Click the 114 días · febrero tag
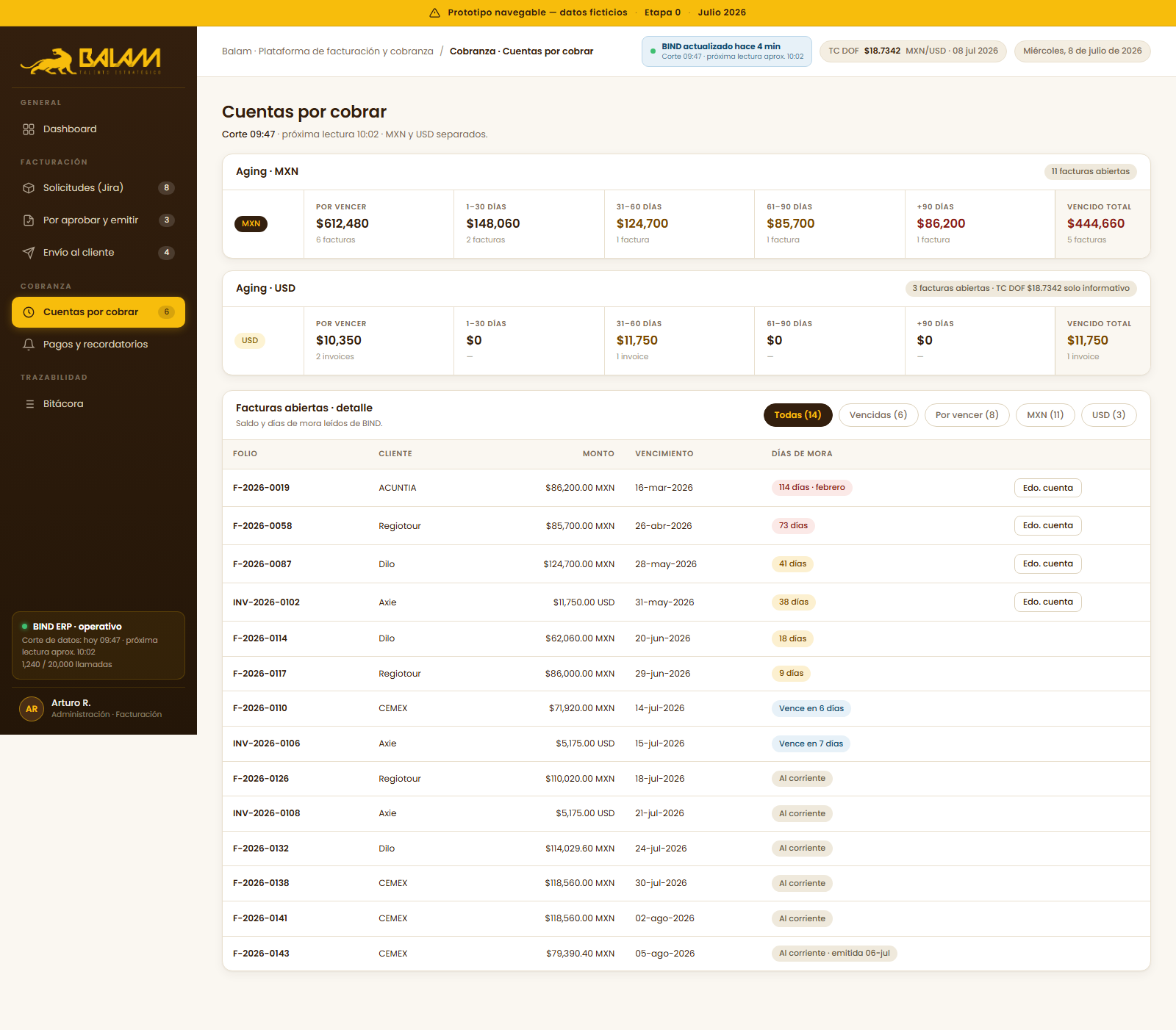Viewport: 1176px width, 1030px height. (812, 488)
